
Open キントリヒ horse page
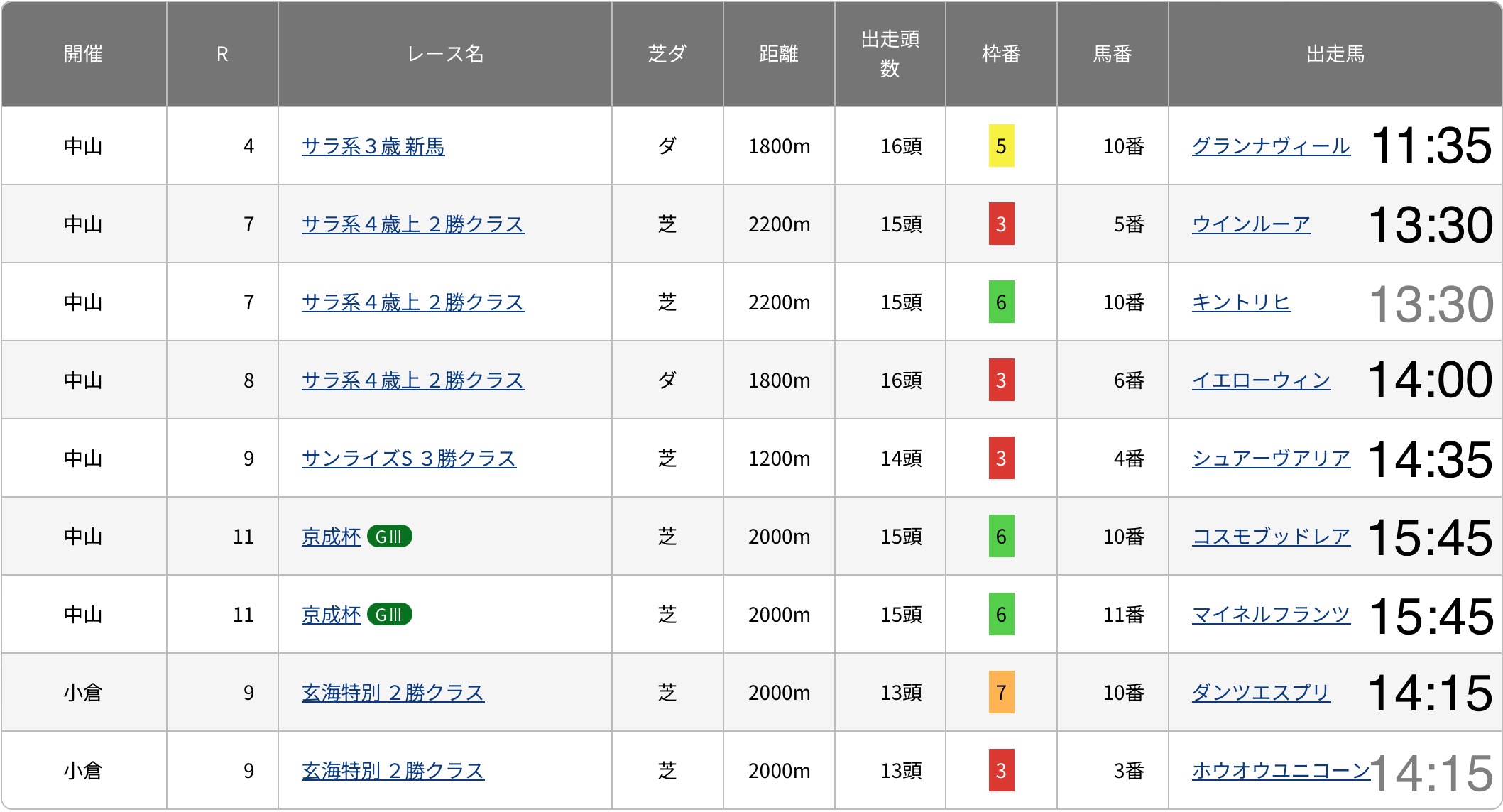point(1240,302)
